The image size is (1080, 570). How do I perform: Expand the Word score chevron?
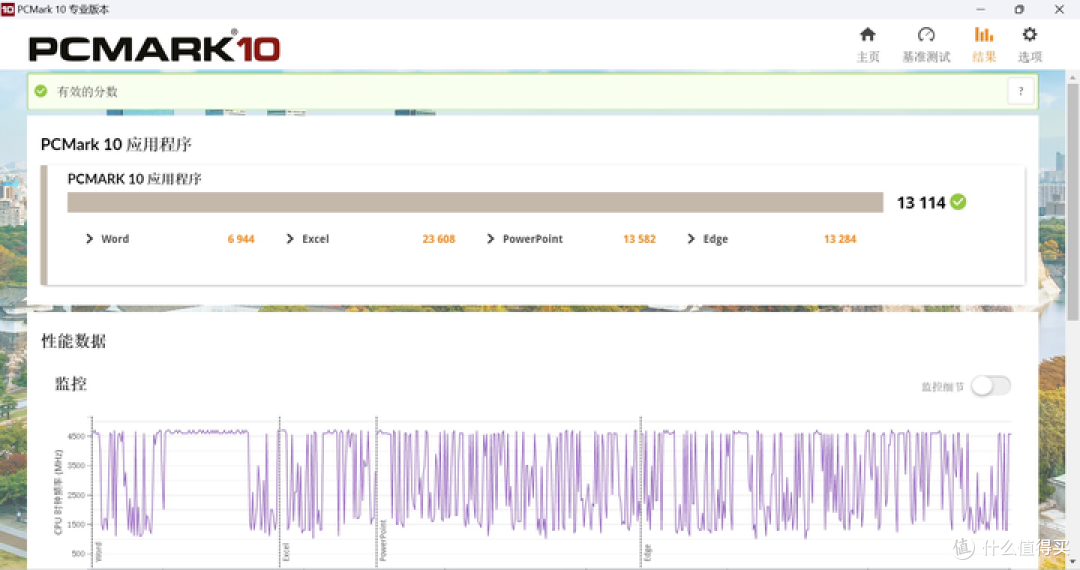(x=89, y=239)
